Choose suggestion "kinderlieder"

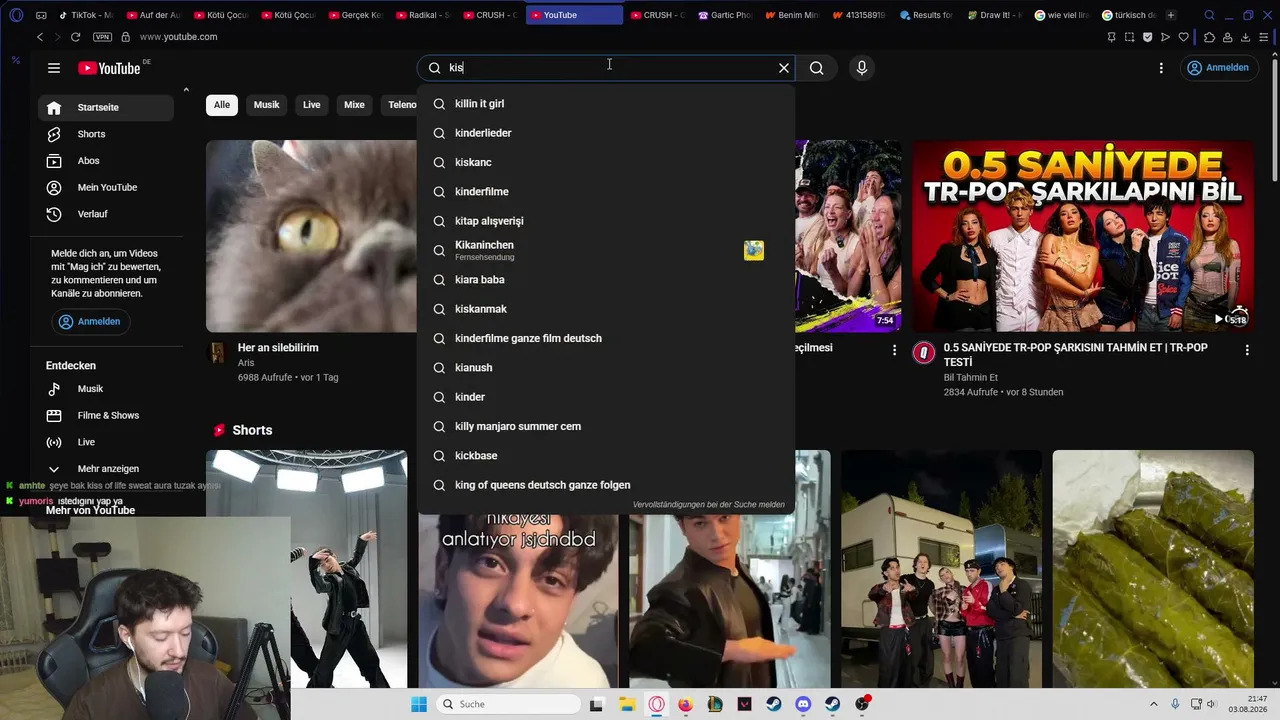606,133
